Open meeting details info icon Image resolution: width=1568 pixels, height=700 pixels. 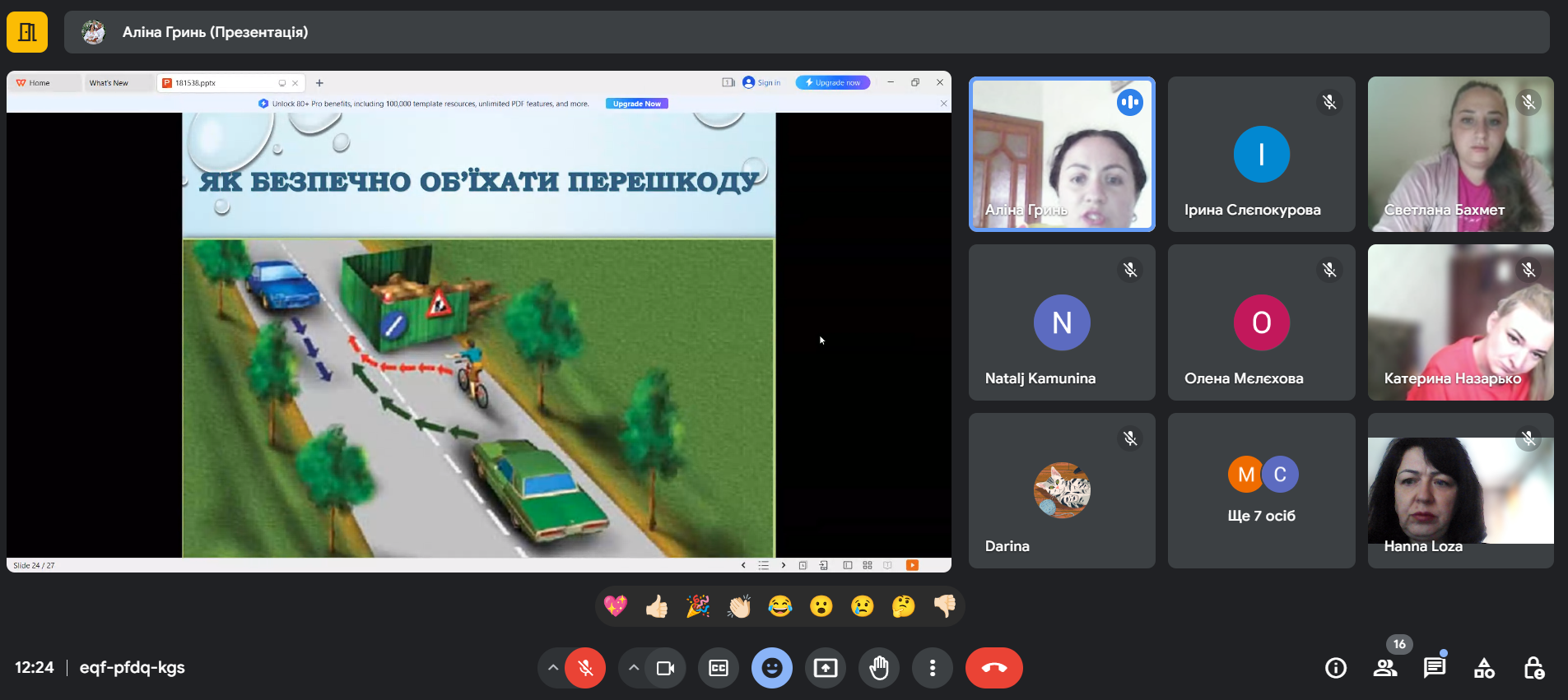pos(1336,668)
